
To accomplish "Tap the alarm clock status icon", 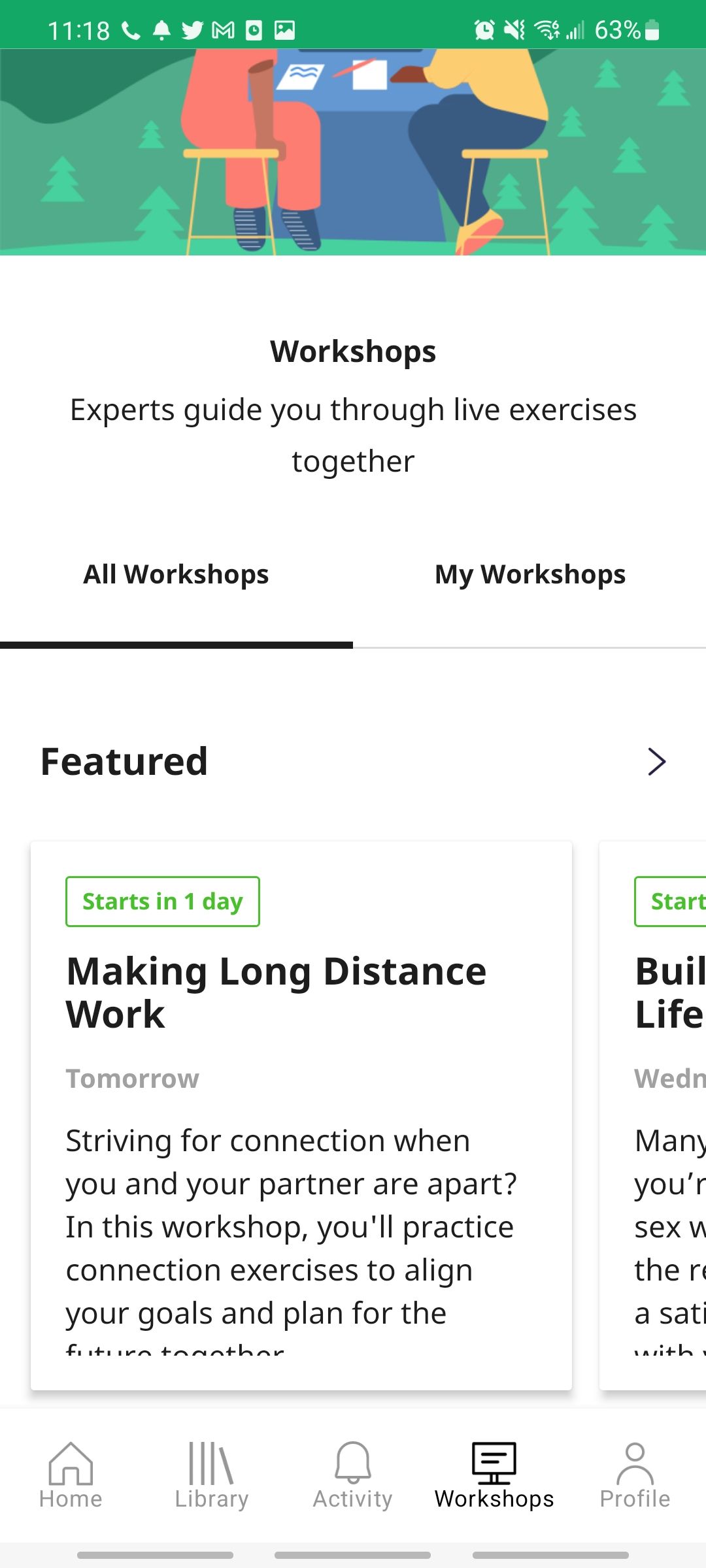I will [484, 30].
